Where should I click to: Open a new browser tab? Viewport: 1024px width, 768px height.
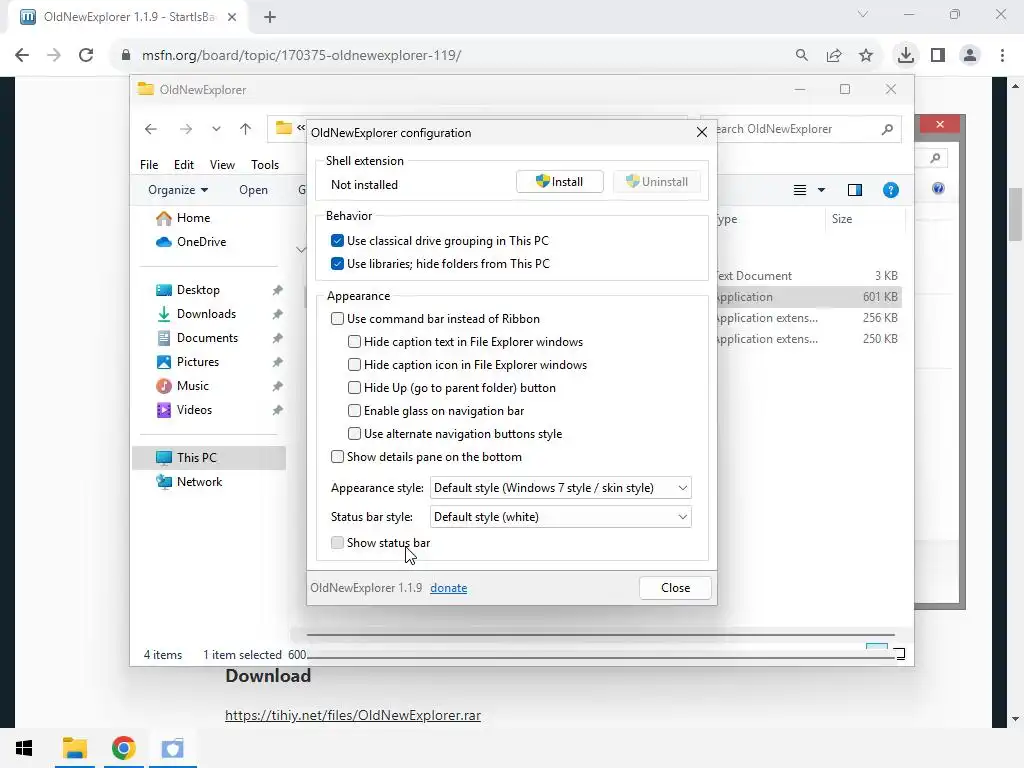[270, 18]
